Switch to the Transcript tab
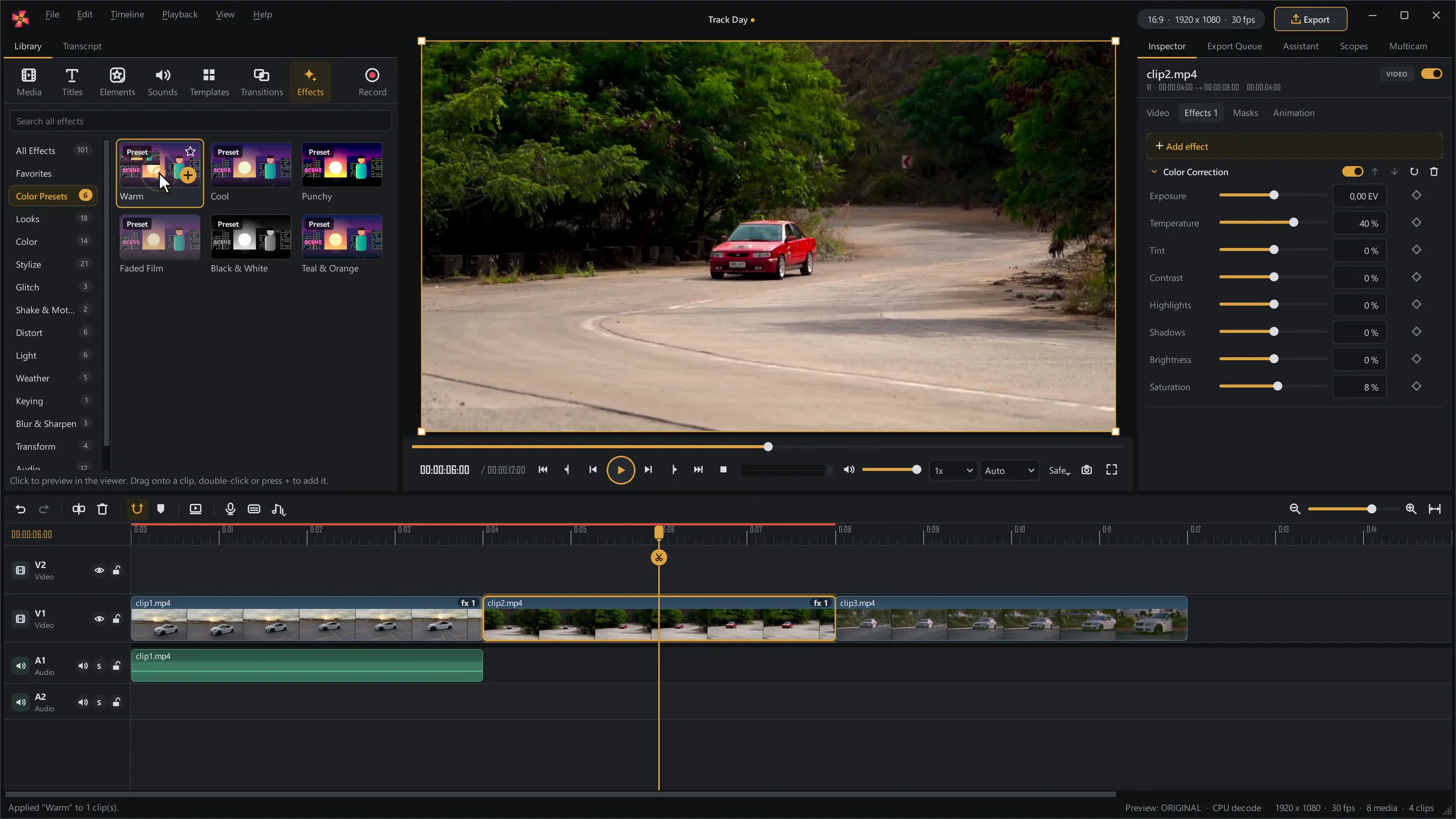Viewport: 1456px width, 819px height. 82,46
